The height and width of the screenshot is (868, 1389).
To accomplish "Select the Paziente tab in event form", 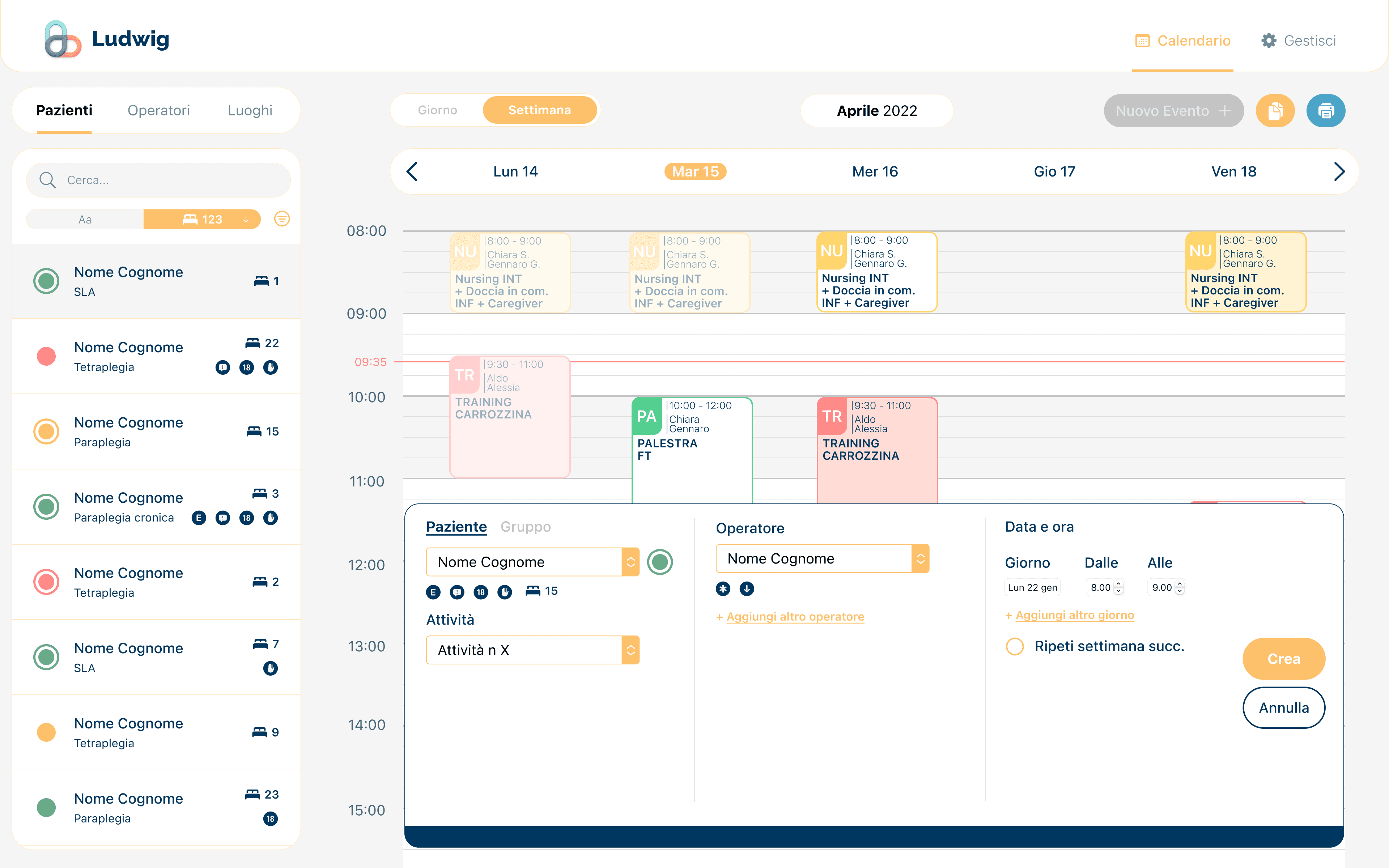I will 456,527.
